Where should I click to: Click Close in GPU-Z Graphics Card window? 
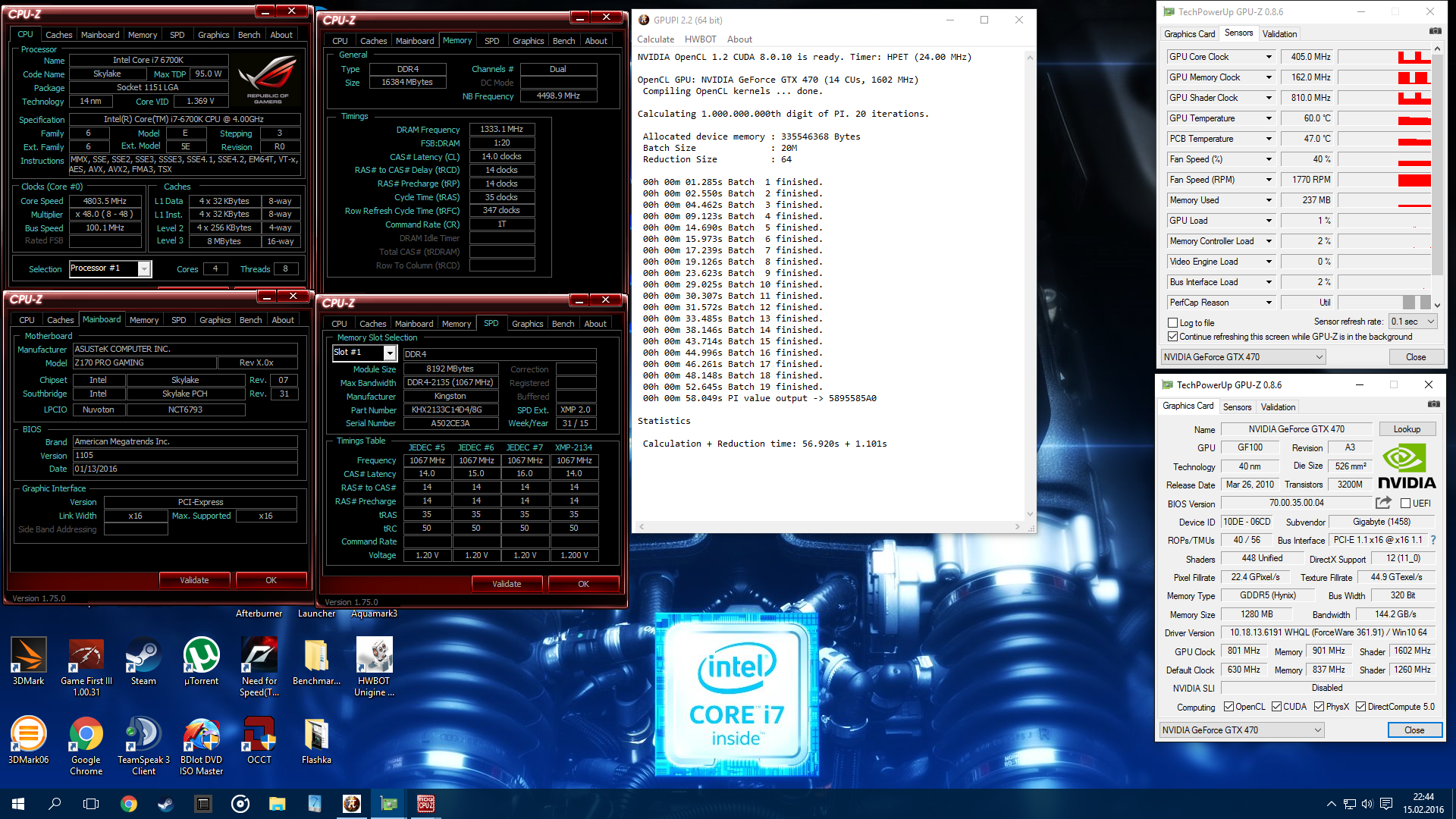(x=1414, y=730)
